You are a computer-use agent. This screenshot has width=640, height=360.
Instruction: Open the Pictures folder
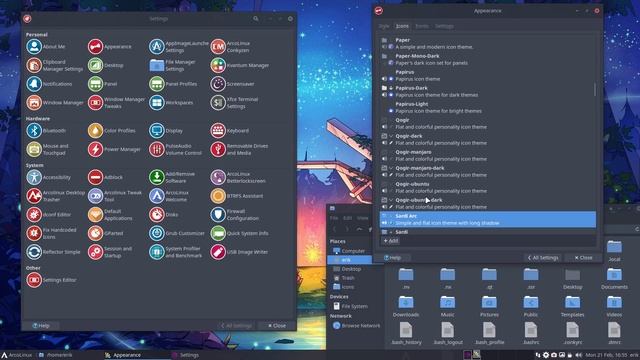489,307
